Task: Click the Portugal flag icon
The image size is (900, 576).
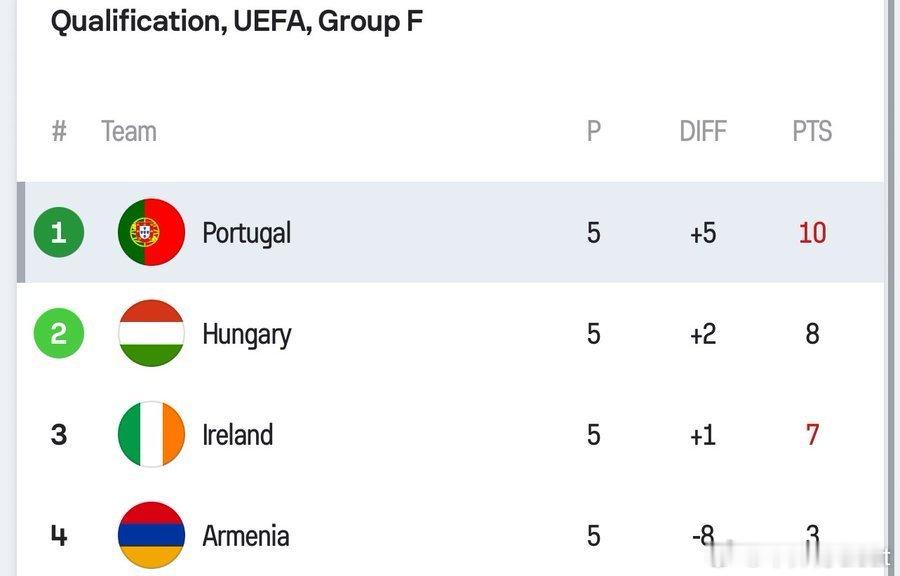Action: 151,232
